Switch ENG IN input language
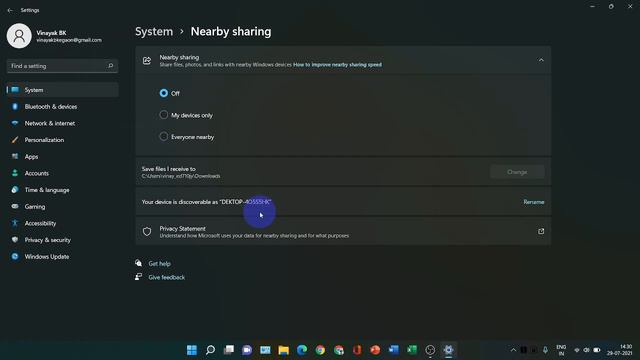This screenshot has width=640, height=360. coord(561,350)
